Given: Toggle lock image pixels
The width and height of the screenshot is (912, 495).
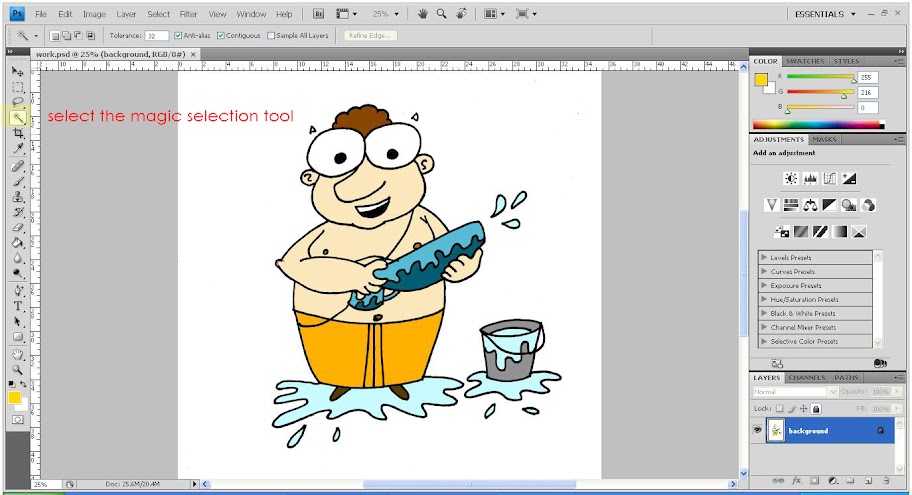Looking at the screenshot, I should tap(792, 409).
